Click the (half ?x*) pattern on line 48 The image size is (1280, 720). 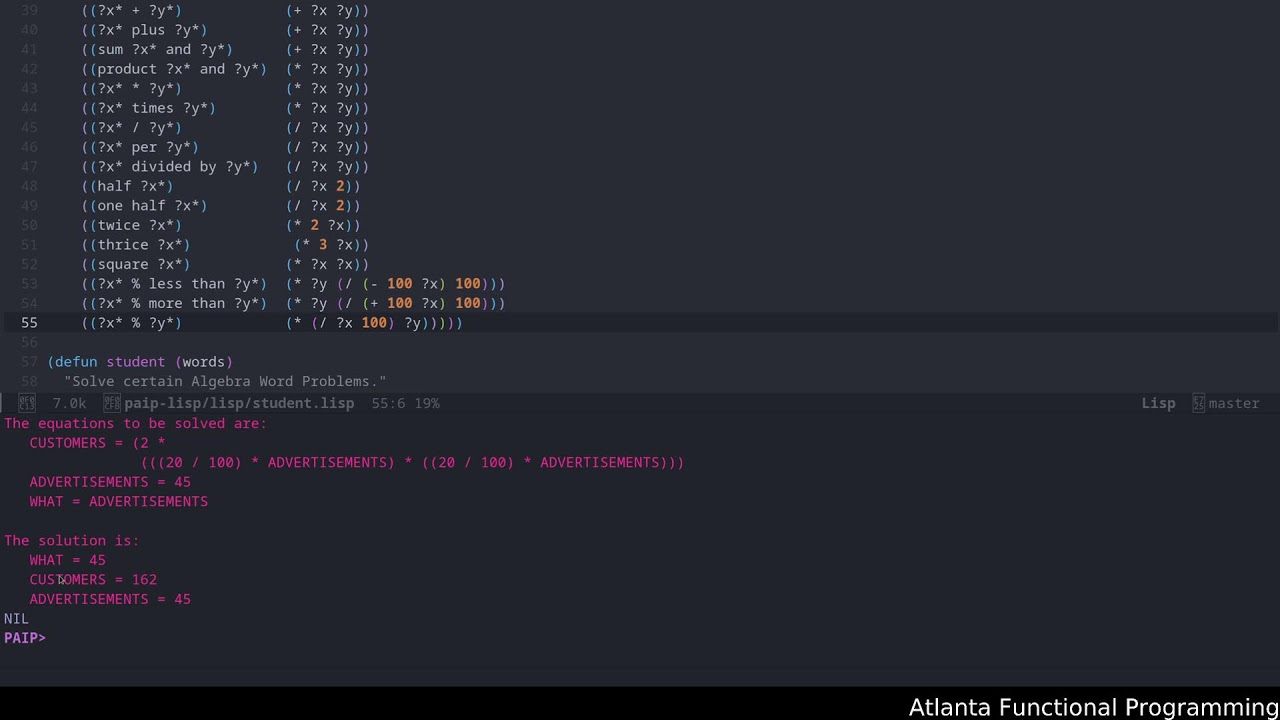(131, 186)
